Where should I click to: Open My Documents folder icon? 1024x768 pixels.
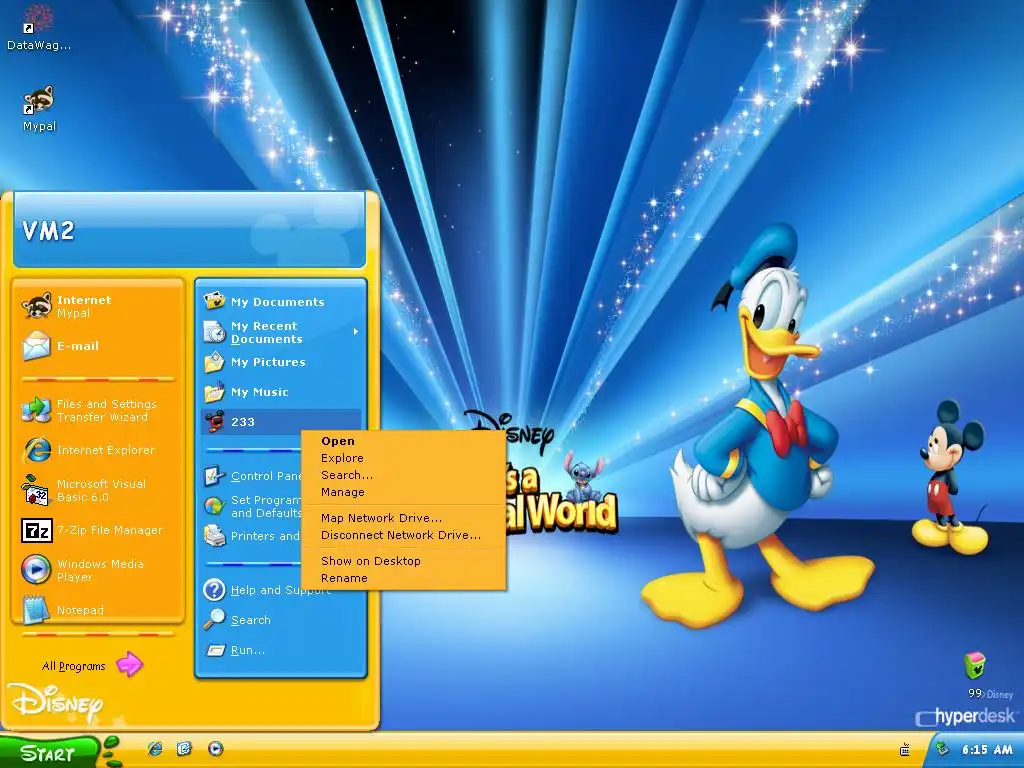(214, 301)
